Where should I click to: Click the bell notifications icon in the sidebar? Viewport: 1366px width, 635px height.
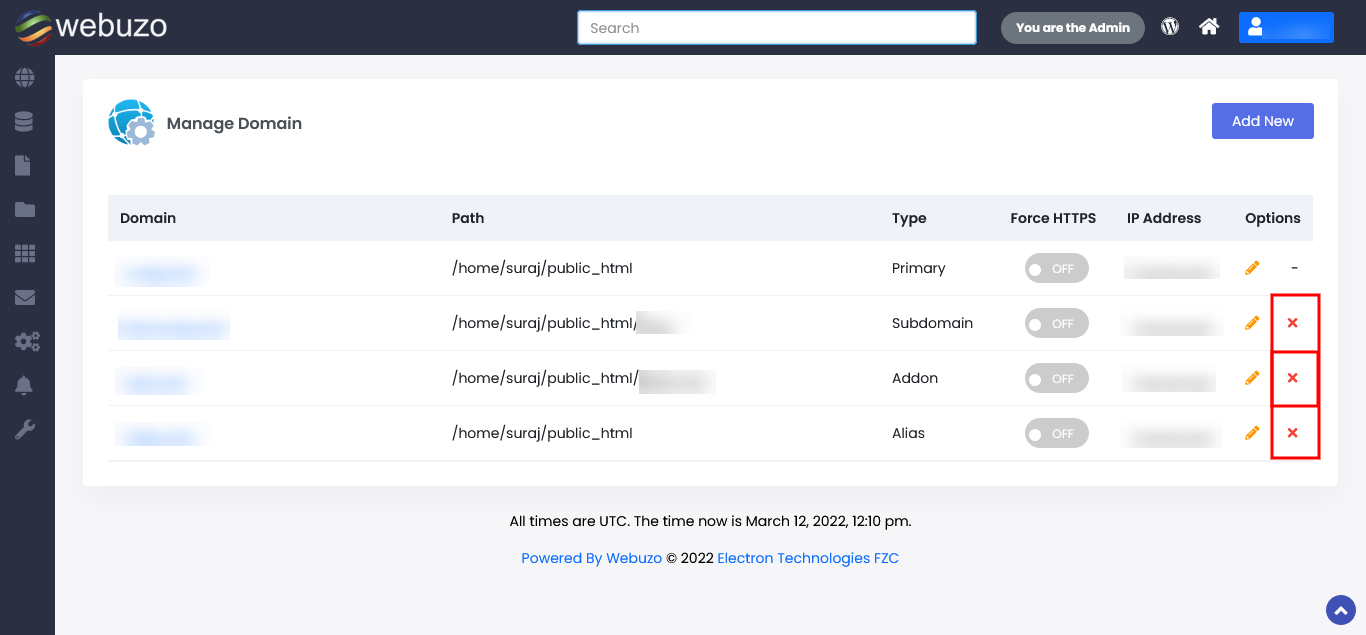pyautogui.click(x=24, y=386)
